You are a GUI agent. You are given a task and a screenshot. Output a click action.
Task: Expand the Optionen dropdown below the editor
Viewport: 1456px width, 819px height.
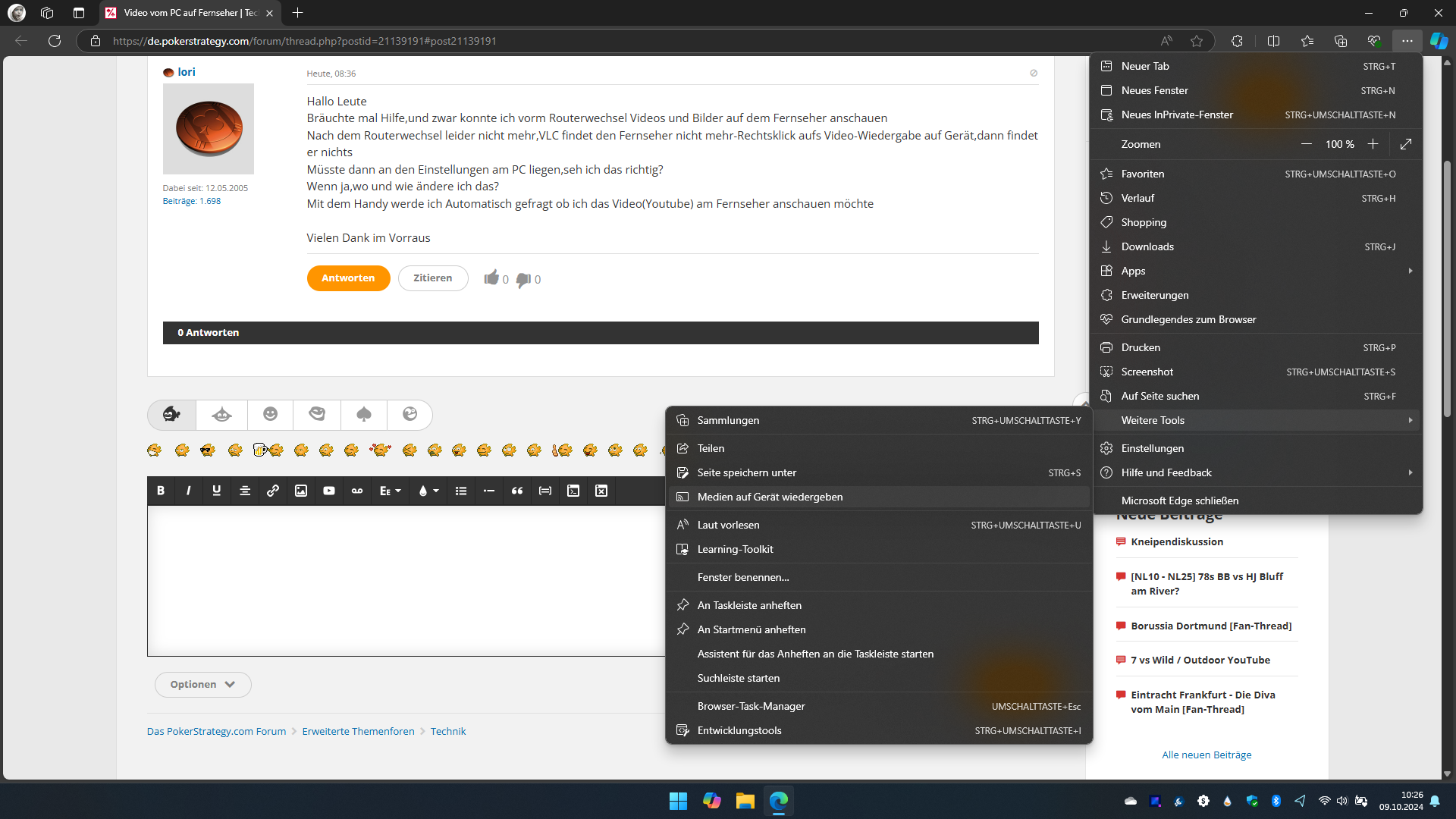pyautogui.click(x=202, y=684)
